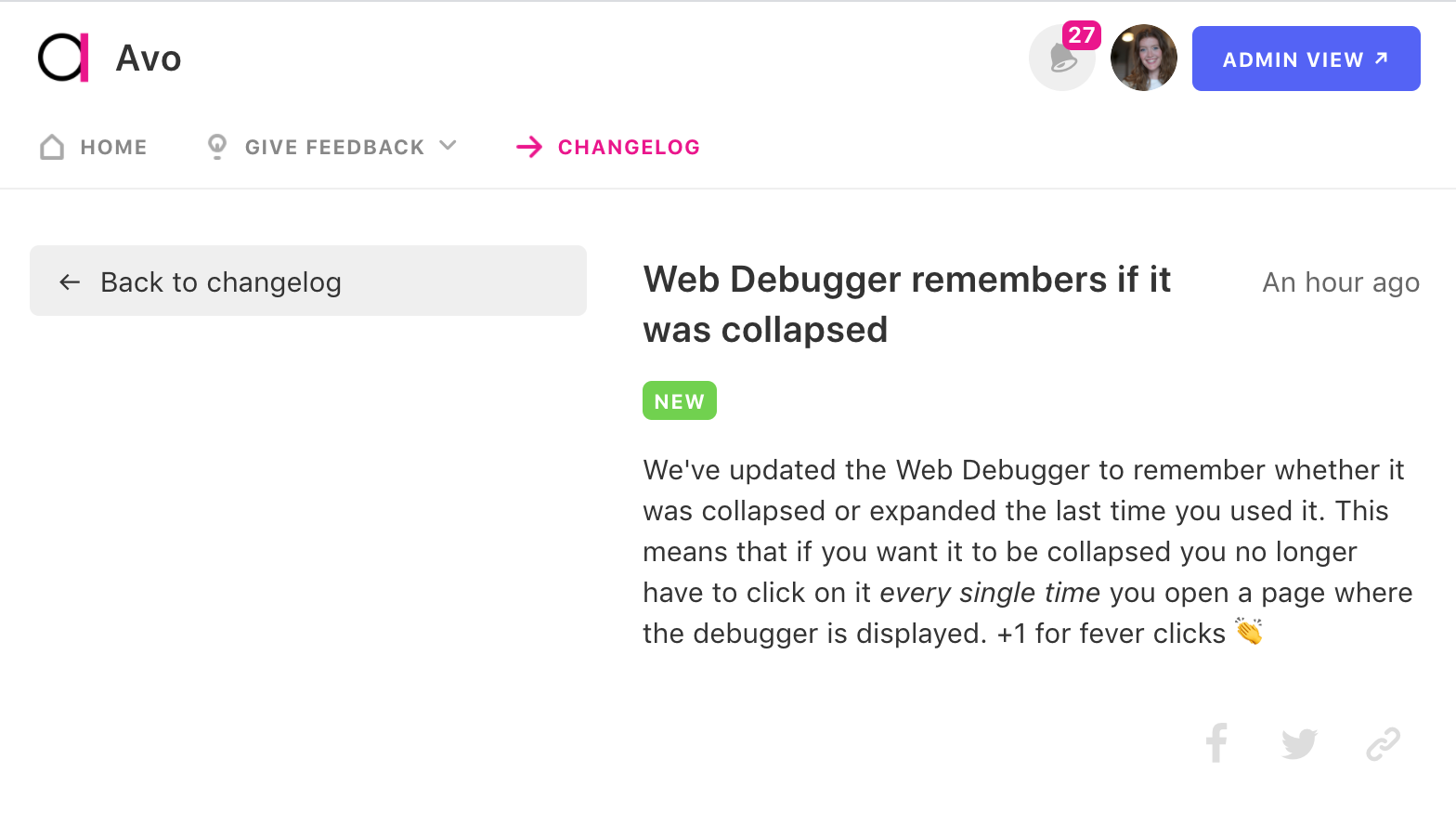Click the Avo company name text

tap(149, 59)
